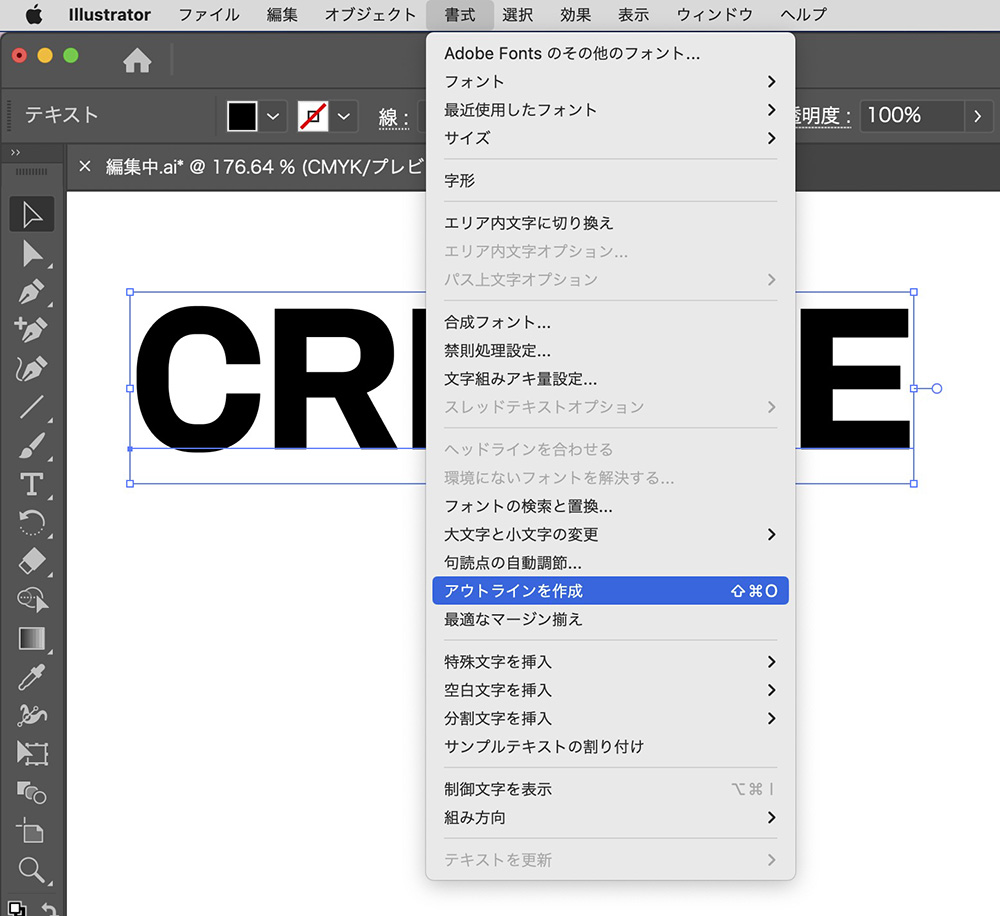The height and width of the screenshot is (916, 1000).
Task: Open the オブジェクト menu
Action: (x=370, y=15)
